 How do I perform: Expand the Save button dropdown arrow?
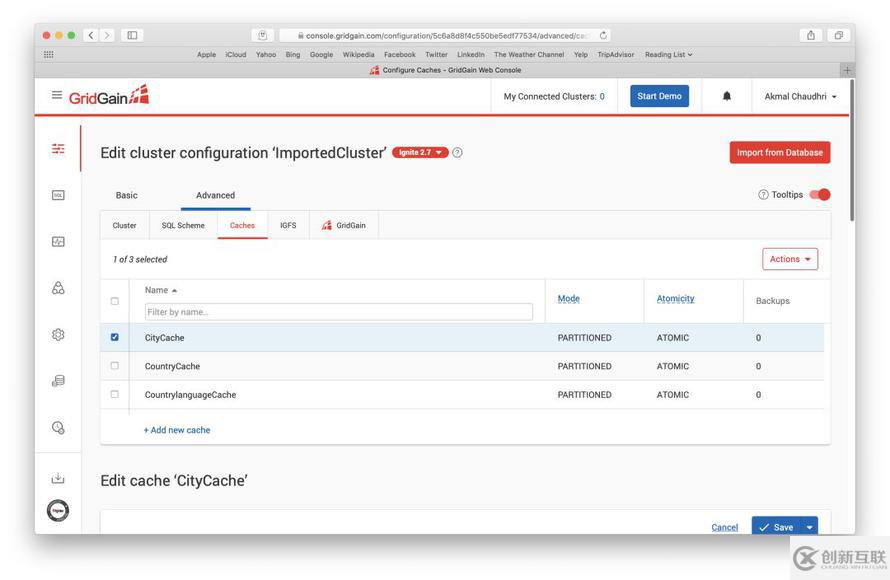coord(809,527)
